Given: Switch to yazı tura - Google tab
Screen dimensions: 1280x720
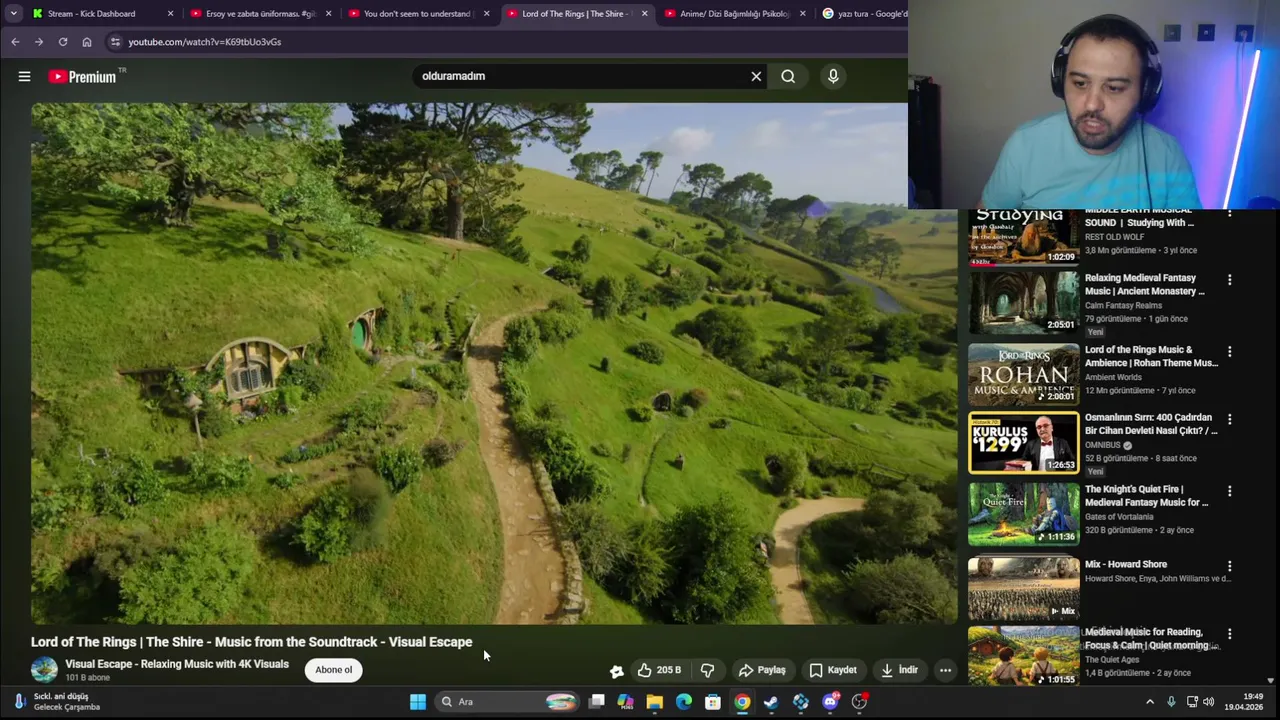Looking at the screenshot, I should click(x=863, y=14).
